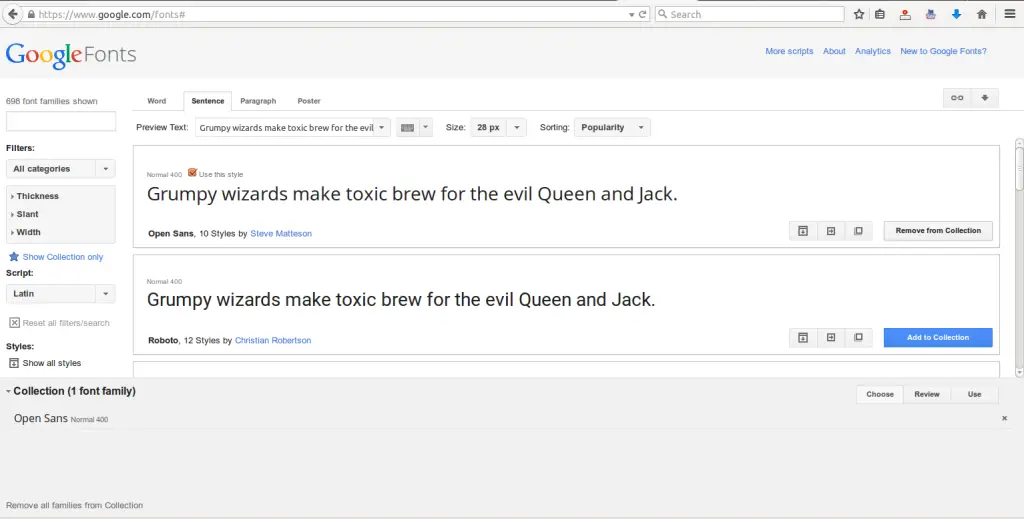Click the bookmark link icon near Poster tab
This screenshot has width=1024, height=519.
957,98
